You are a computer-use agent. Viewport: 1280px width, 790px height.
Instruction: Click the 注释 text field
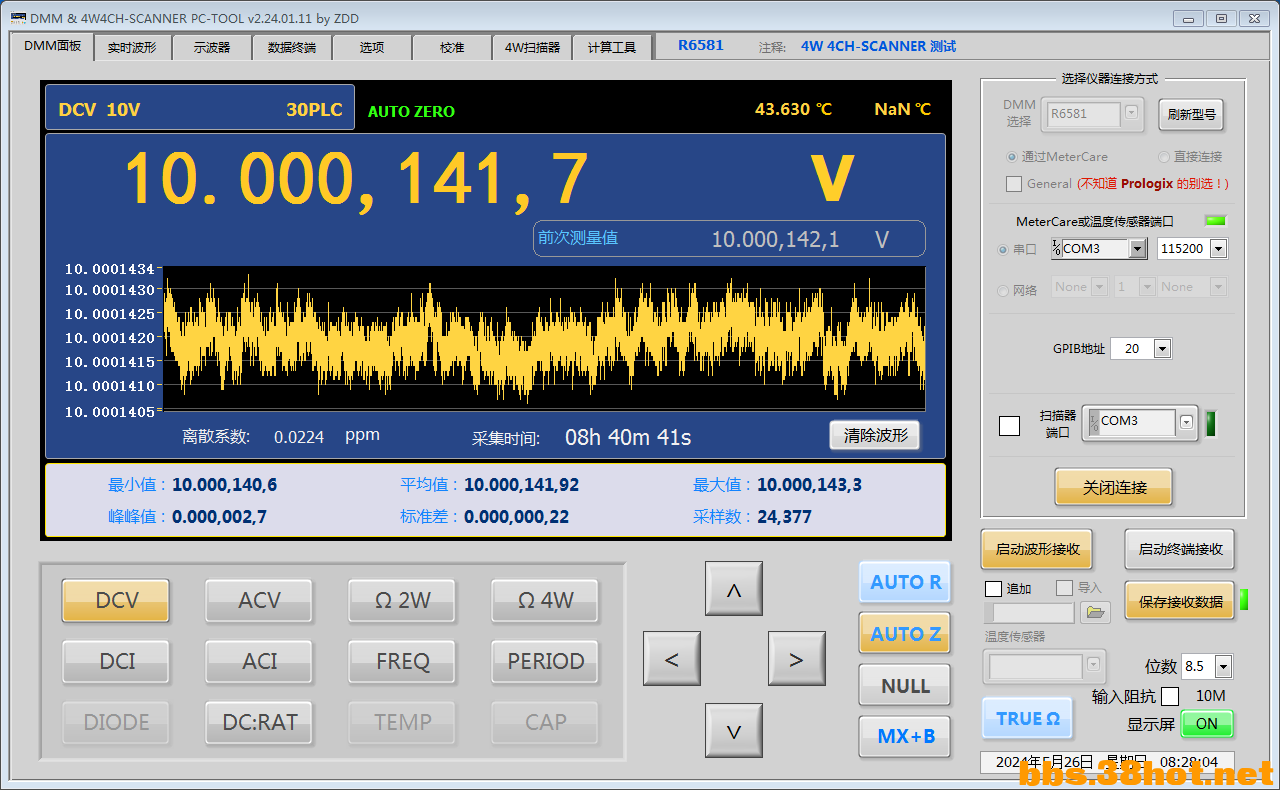point(878,46)
